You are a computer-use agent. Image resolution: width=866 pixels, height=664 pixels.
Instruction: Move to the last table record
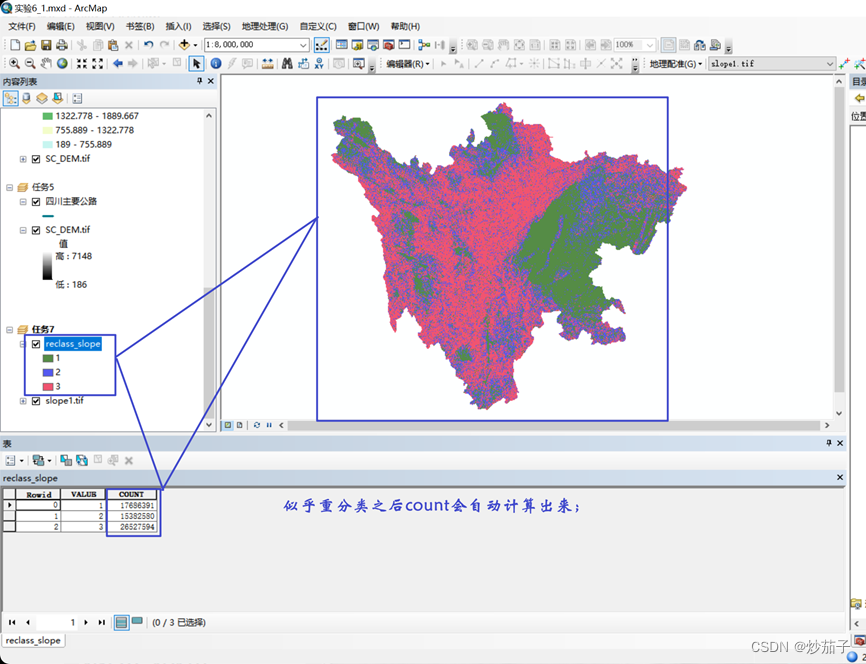click(x=102, y=623)
